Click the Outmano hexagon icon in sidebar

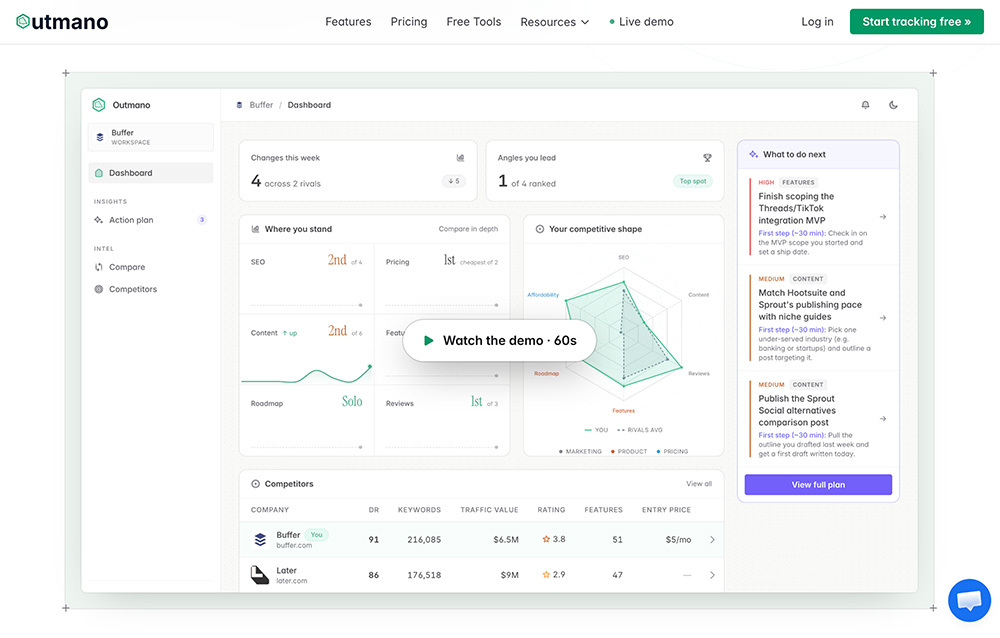pyautogui.click(x=98, y=105)
